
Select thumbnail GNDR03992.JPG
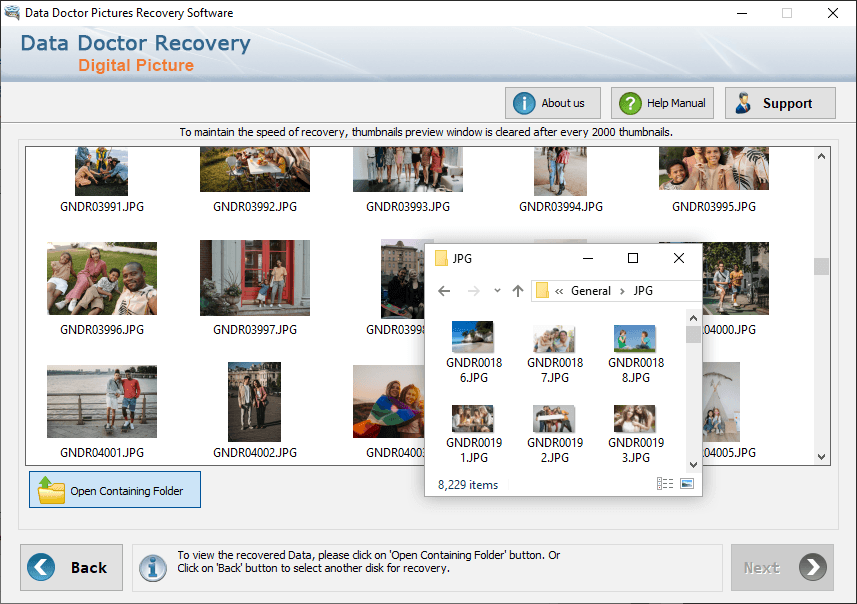(x=255, y=169)
